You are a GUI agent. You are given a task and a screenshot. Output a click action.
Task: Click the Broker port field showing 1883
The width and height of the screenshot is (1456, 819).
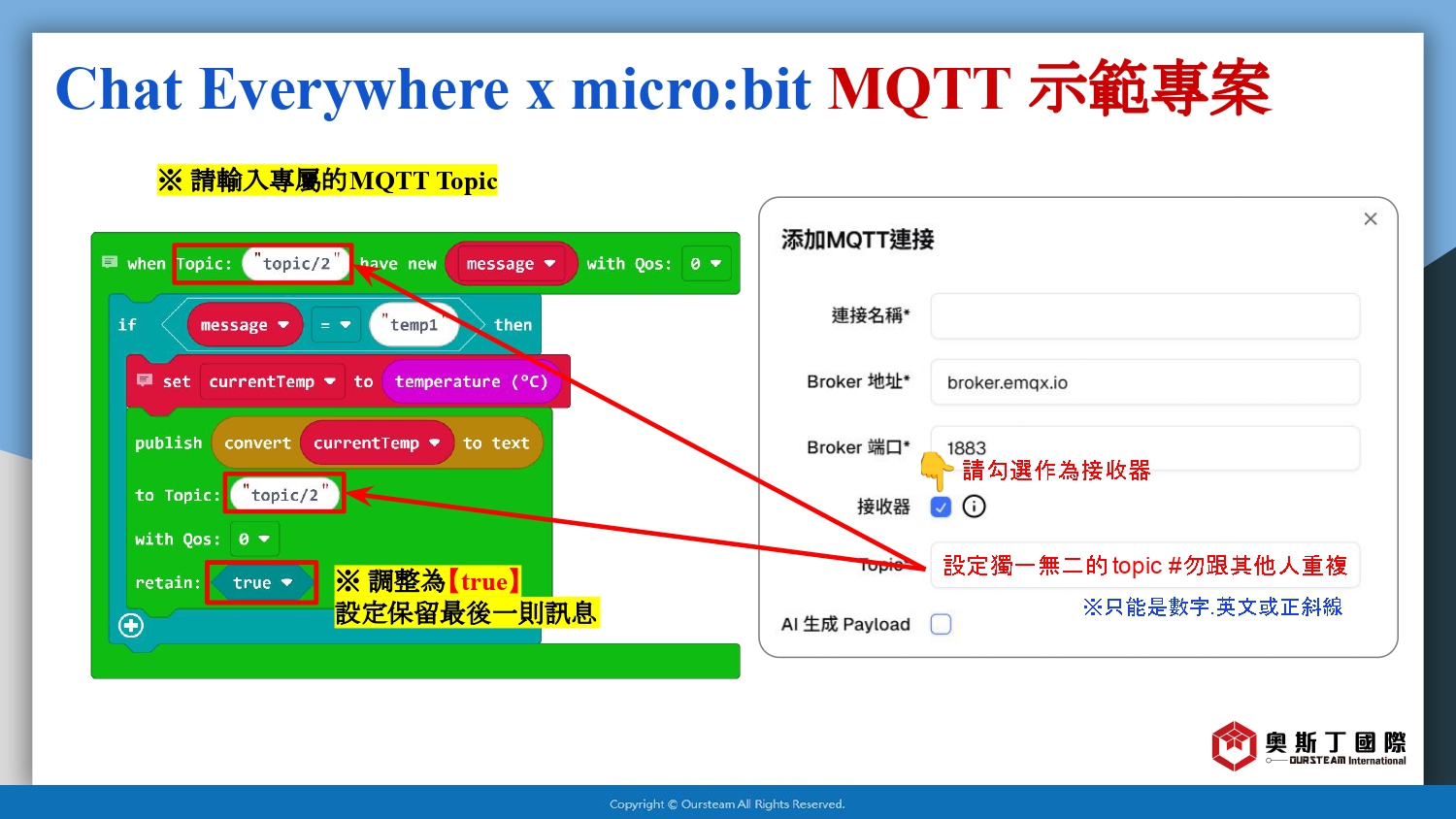pyautogui.click(x=1144, y=445)
